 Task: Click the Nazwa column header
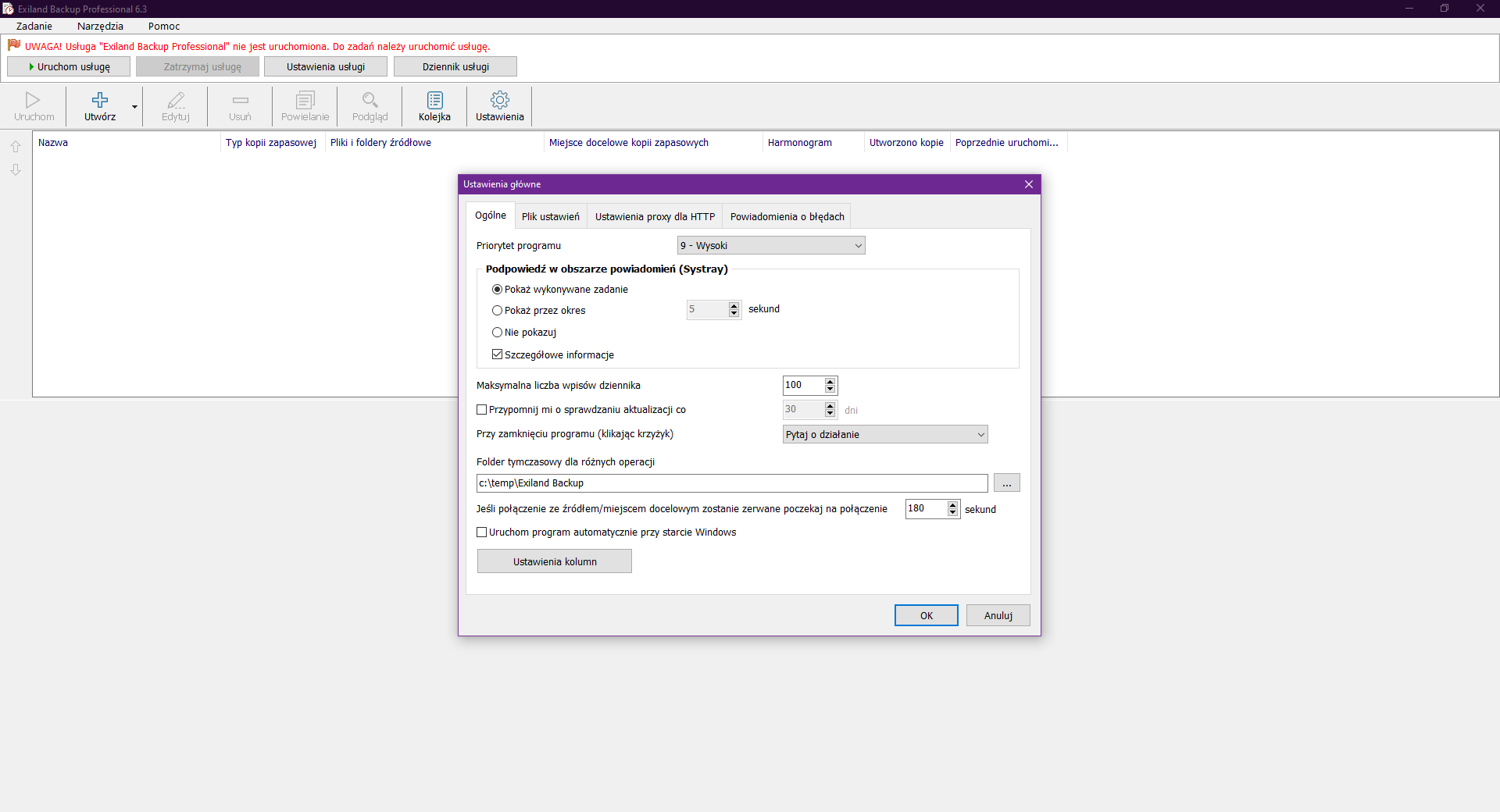coord(126,143)
